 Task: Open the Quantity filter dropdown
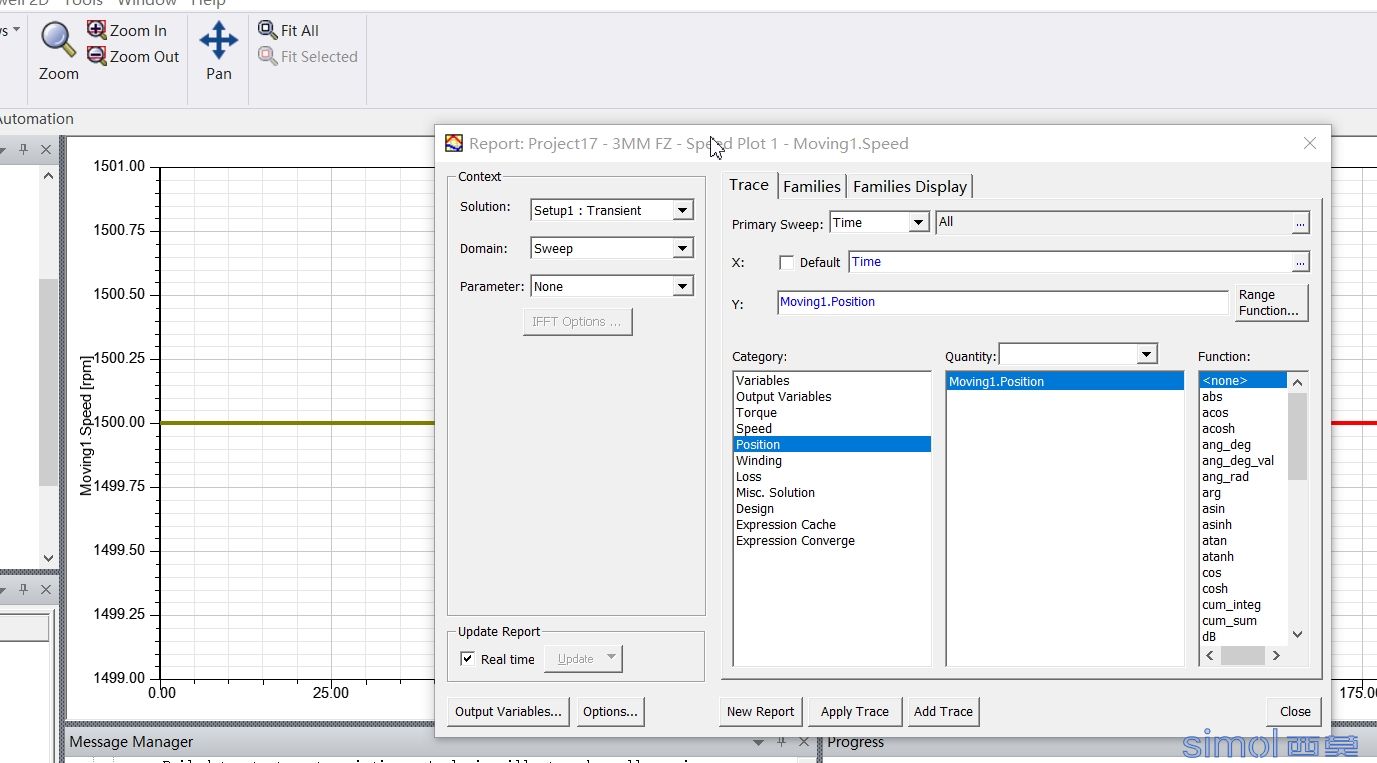[x=1146, y=354]
